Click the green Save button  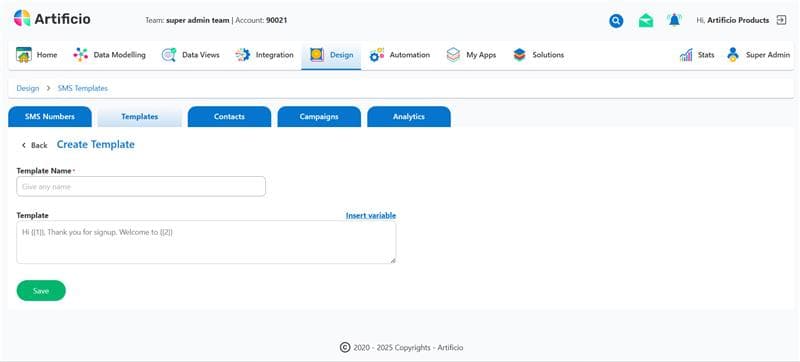41,291
